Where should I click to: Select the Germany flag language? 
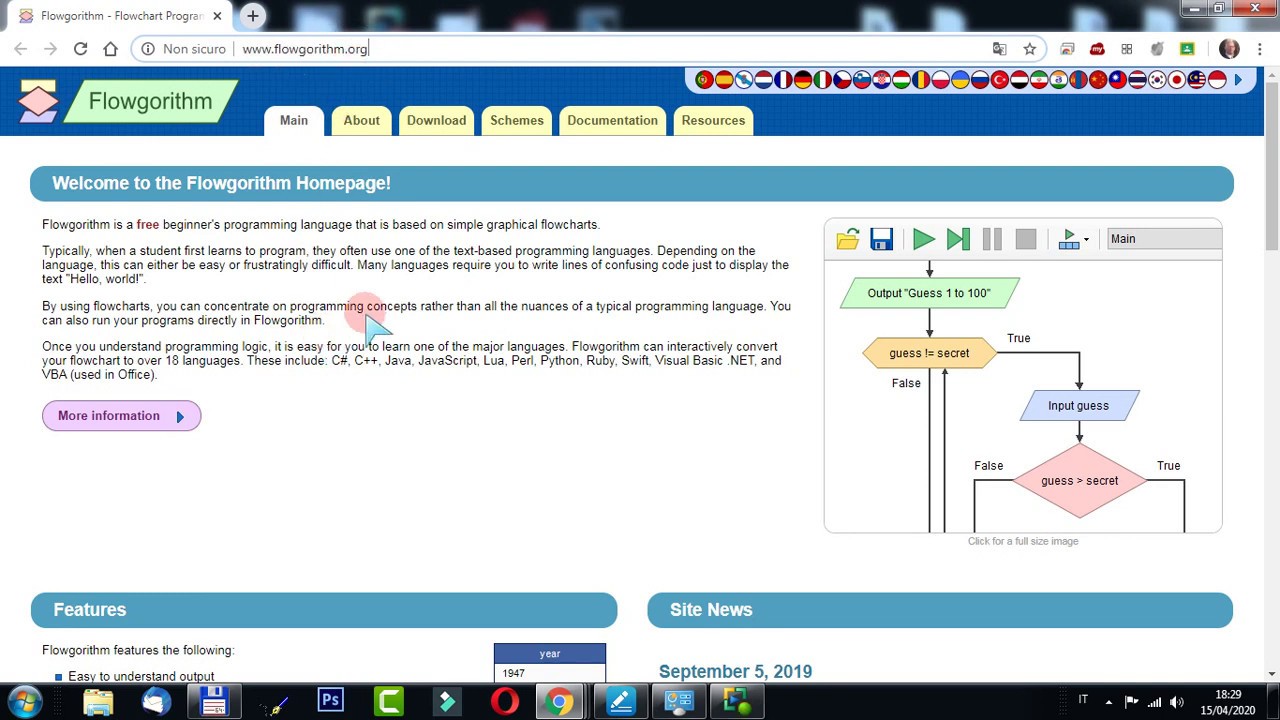point(803,80)
